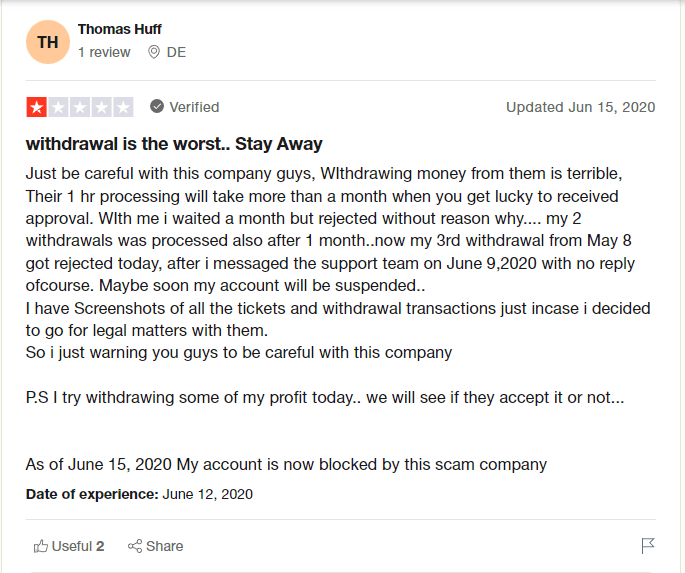The image size is (685, 573).
Task: Mark review as Useful
Action: point(69,546)
